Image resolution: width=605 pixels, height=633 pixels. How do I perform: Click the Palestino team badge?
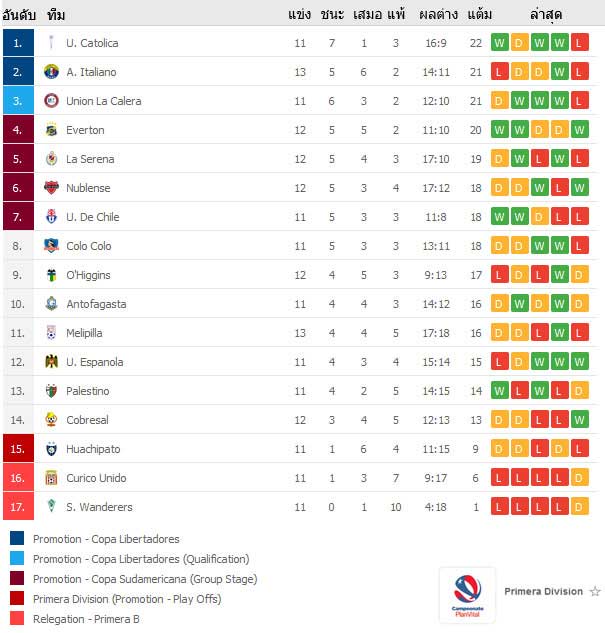51,391
